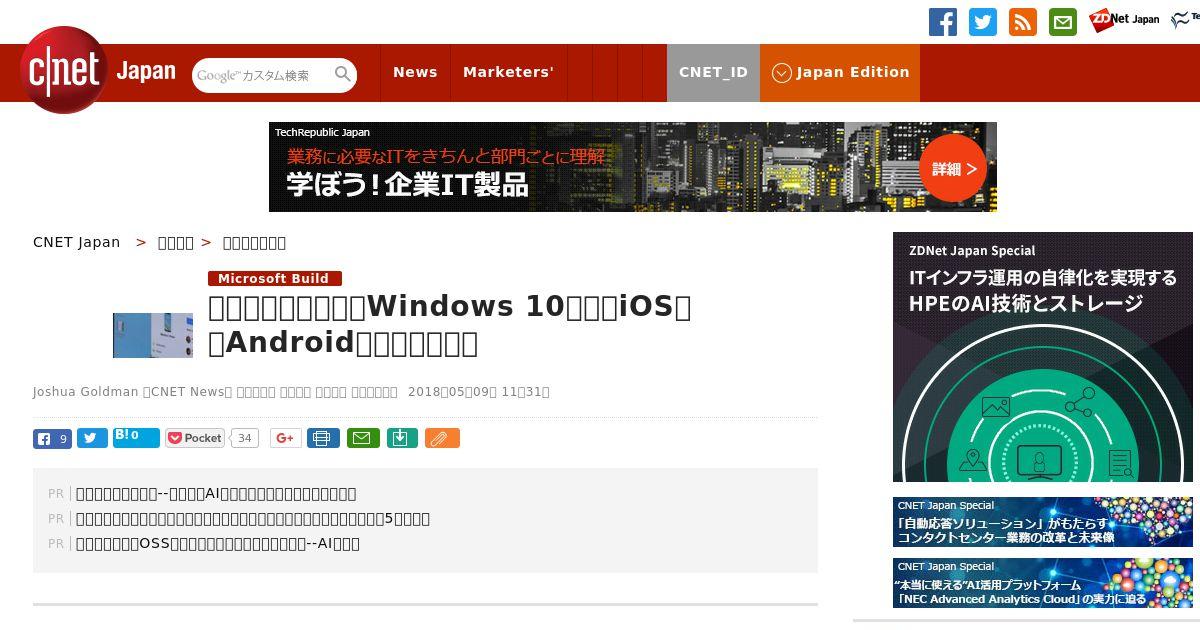
Task: Click the magnifier search icon
Action: (342, 74)
